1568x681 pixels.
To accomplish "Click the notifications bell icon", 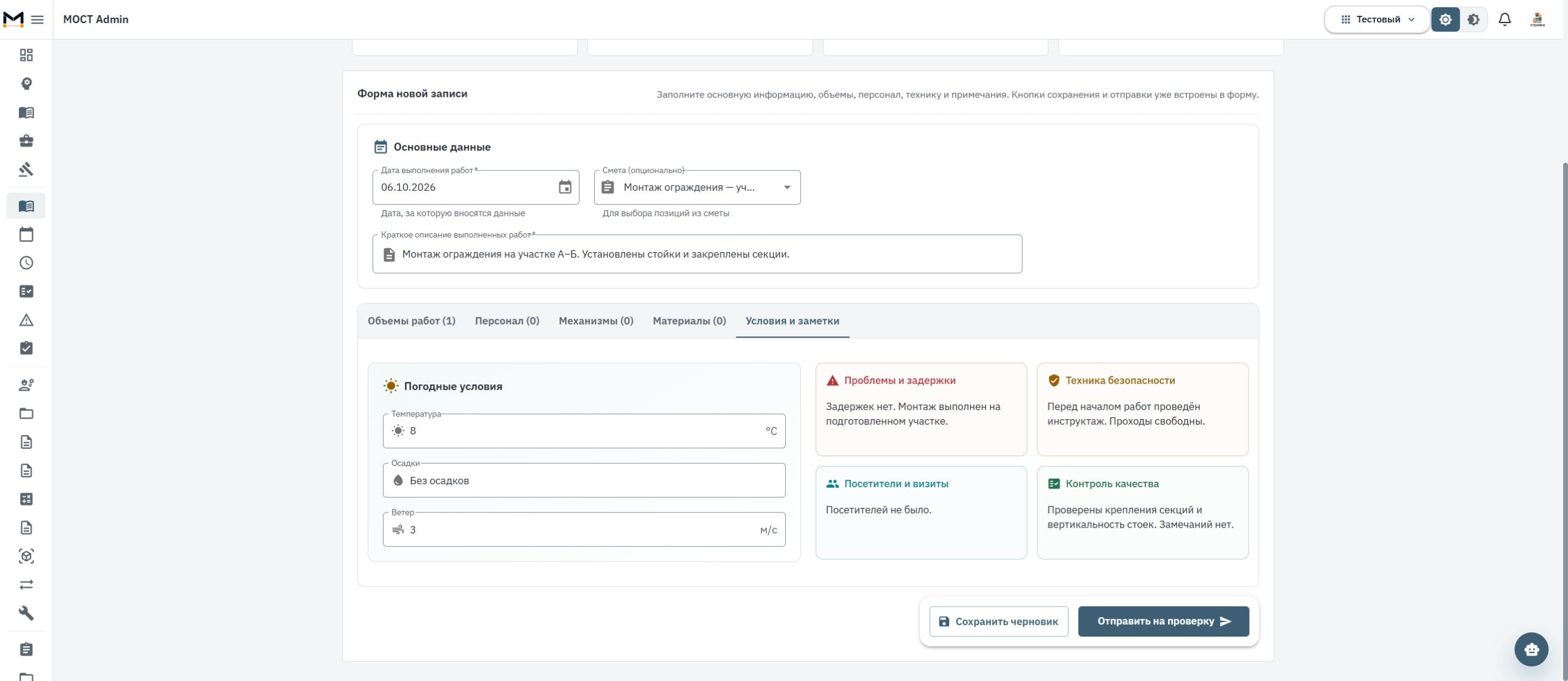I will [1505, 19].
